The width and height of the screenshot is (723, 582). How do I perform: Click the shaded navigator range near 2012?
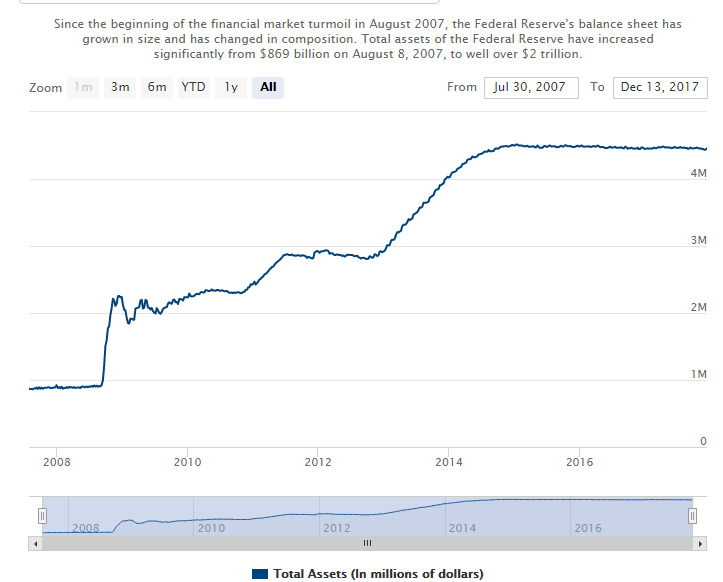pos(336,514)
